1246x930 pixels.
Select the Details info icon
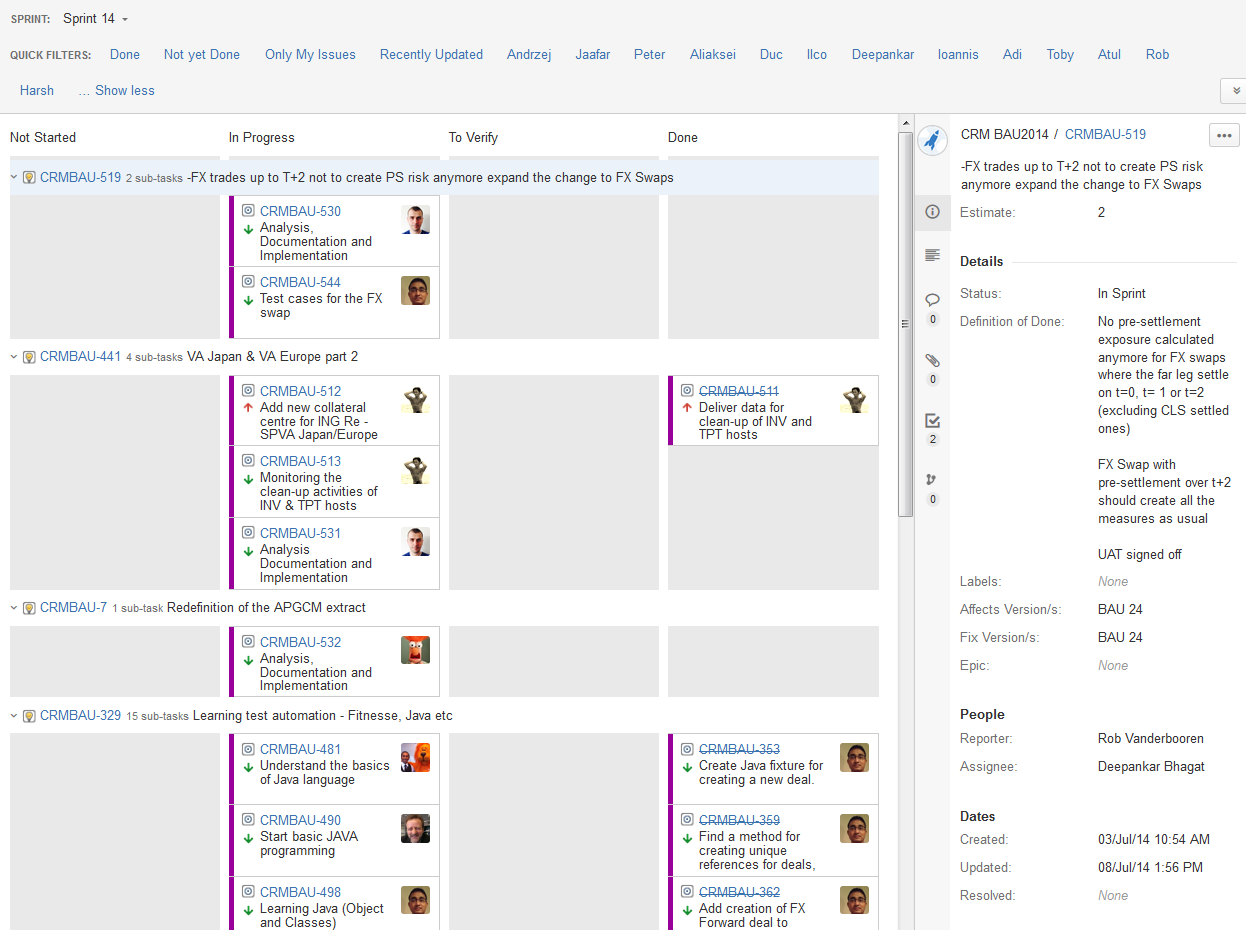click(932, 212)
